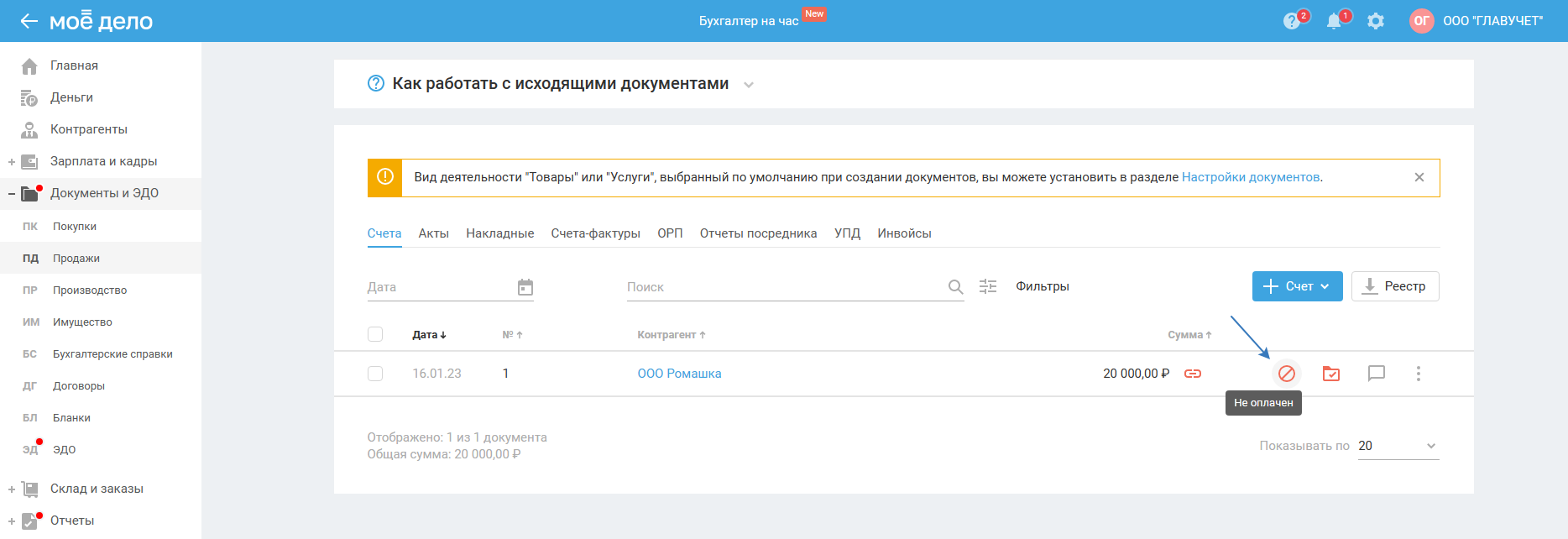Click the Склад и заказы cart icon
The width and height of the screenshot is (1568, 539).
tap(29, 489)
